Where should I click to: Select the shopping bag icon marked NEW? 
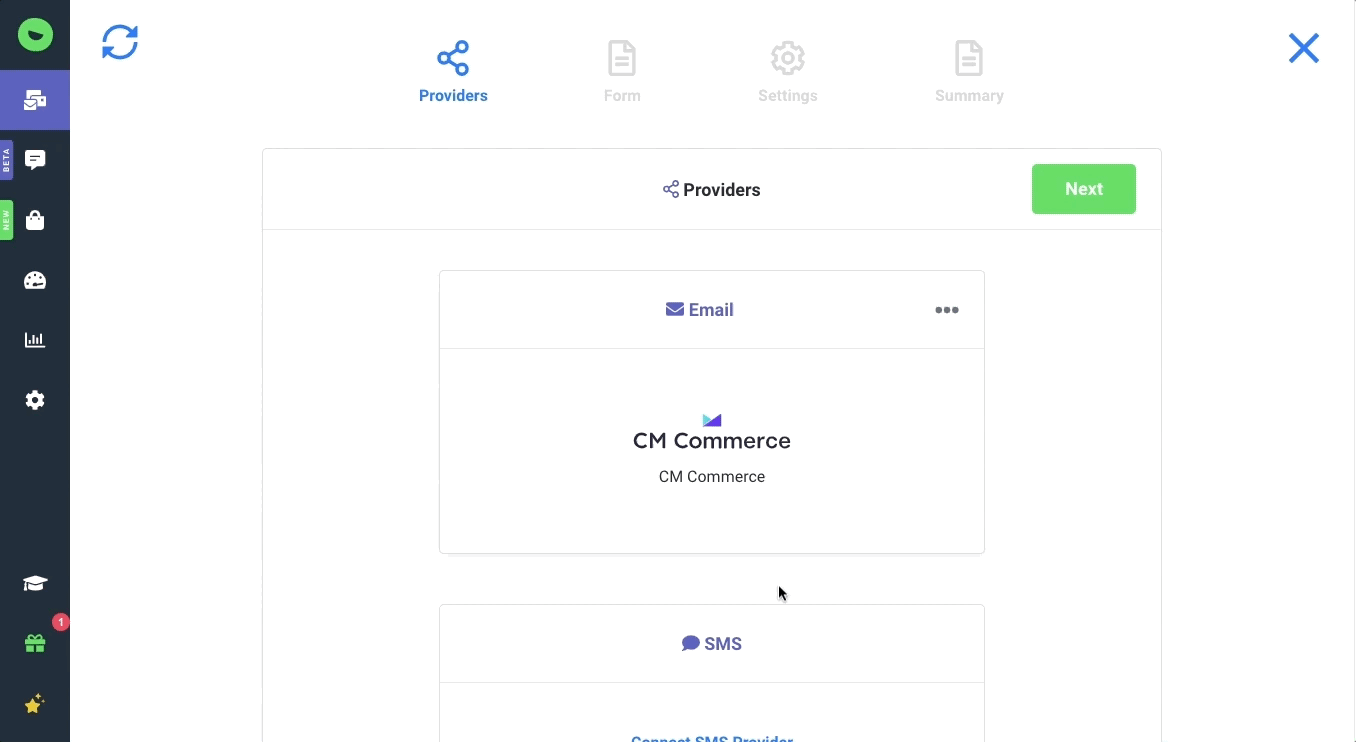[35, 220]
